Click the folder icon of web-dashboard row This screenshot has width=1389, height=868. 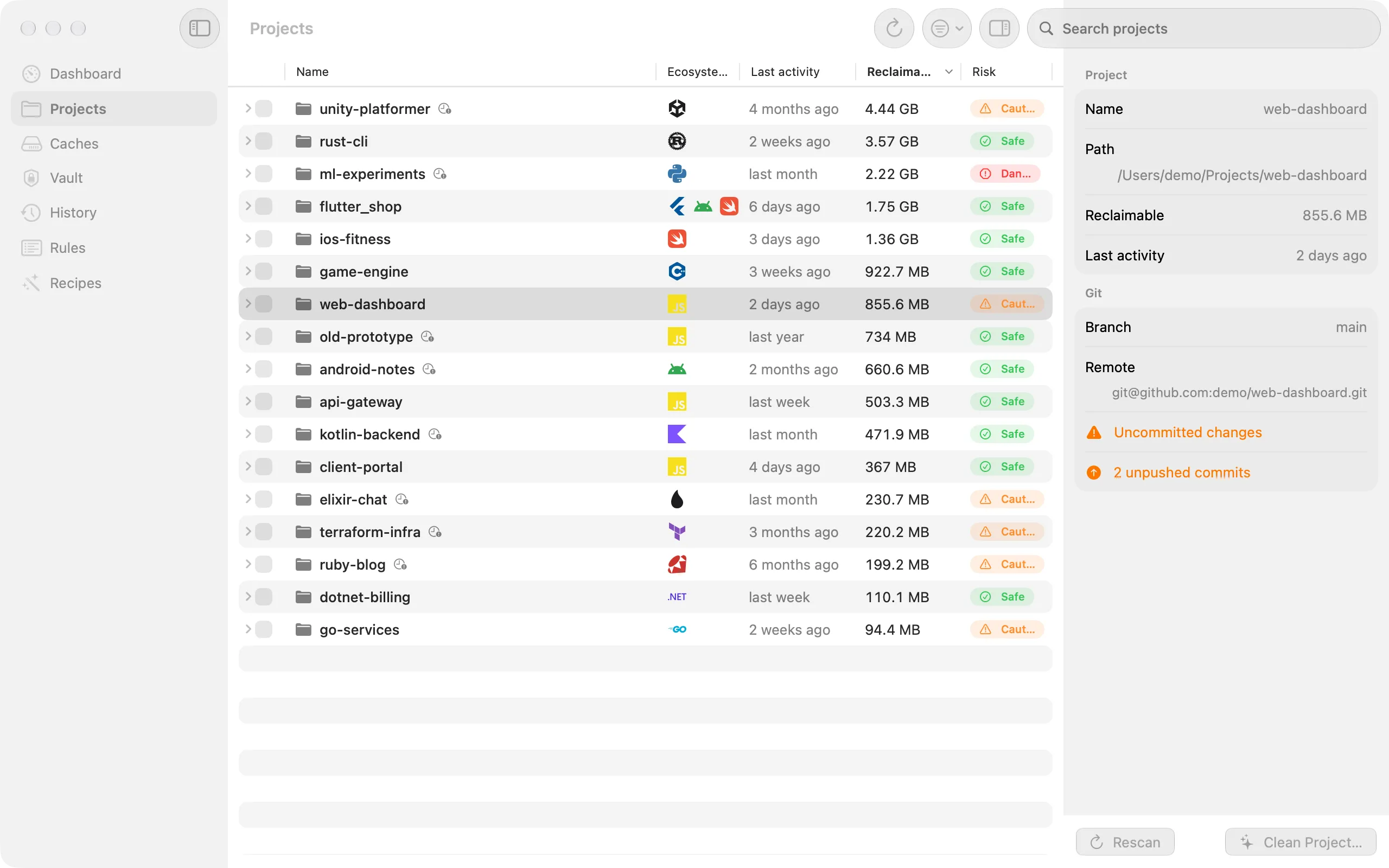(x=303, y=304)
